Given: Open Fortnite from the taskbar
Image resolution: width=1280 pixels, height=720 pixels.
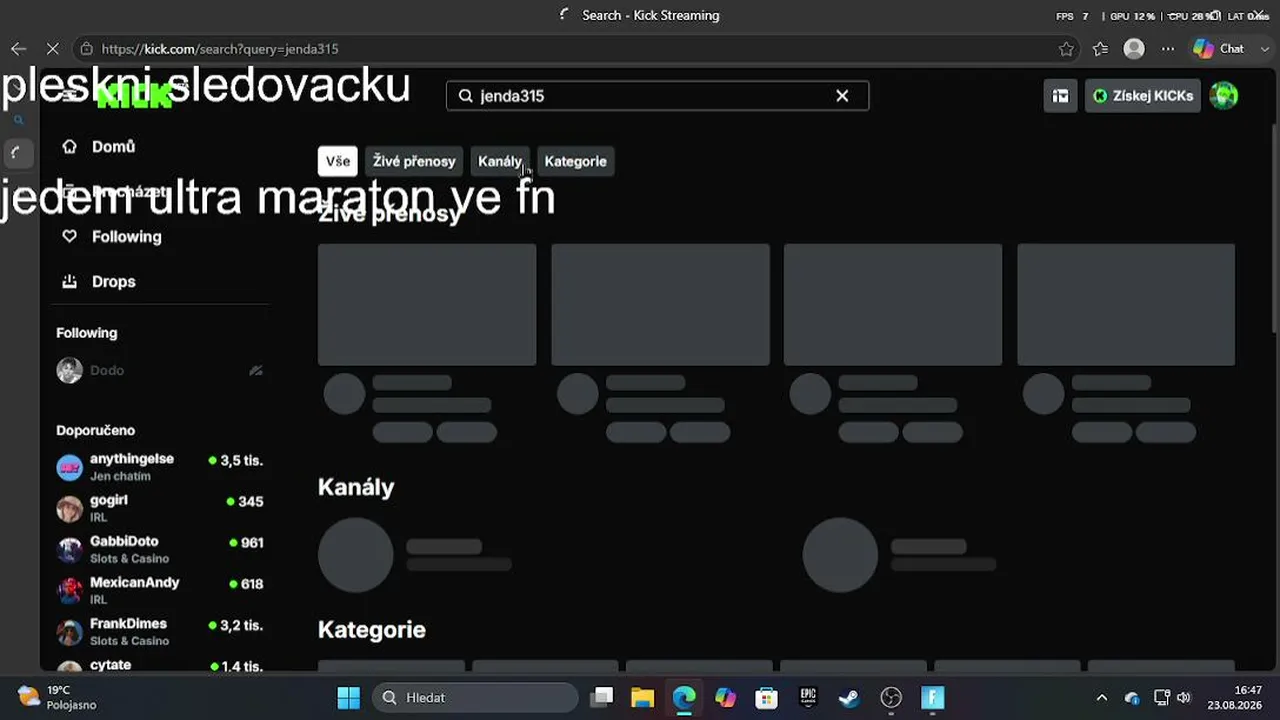Looking at the screenshot, I should (932, 698).
